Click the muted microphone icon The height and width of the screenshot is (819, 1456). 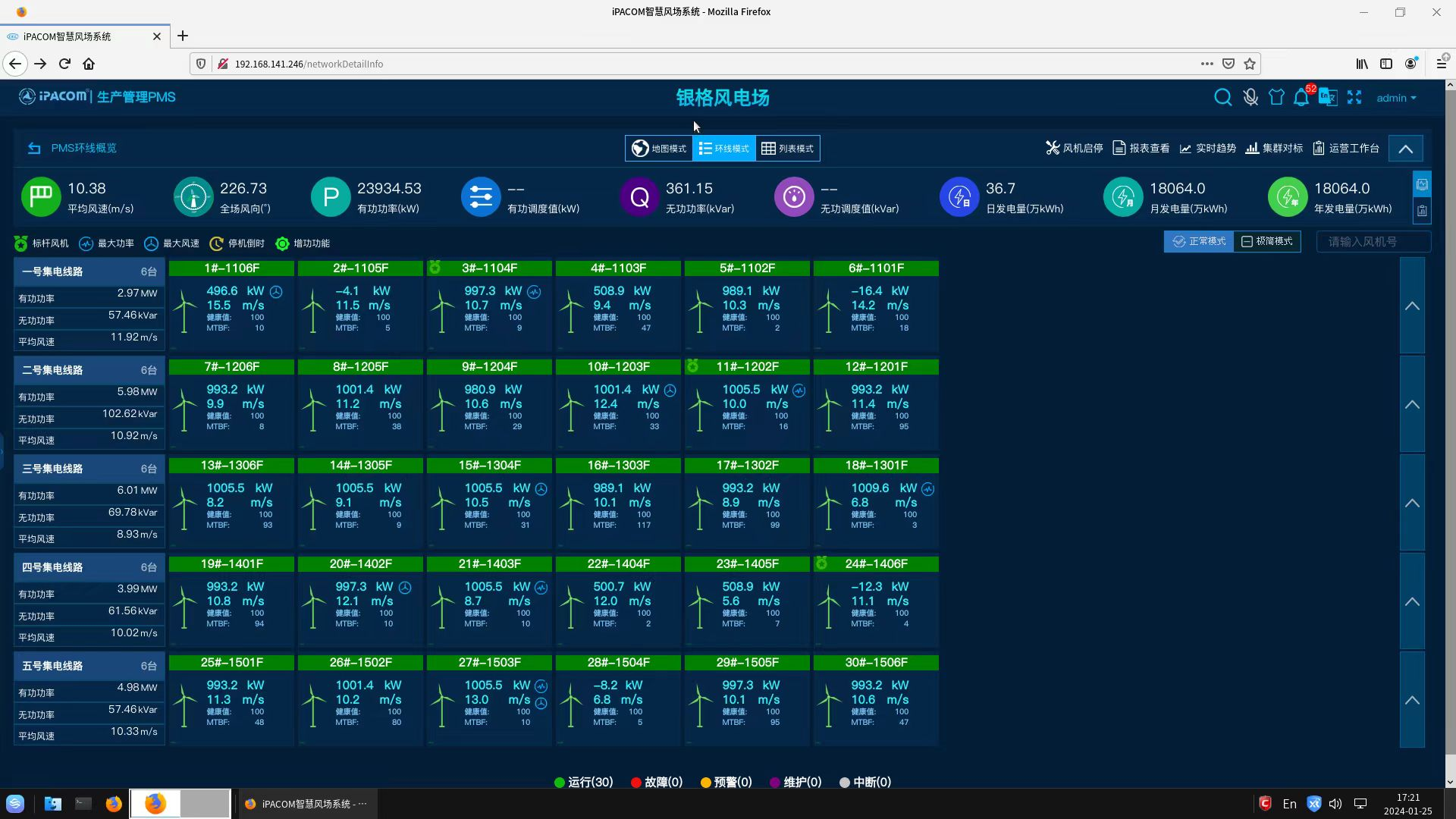(1250, 97)
